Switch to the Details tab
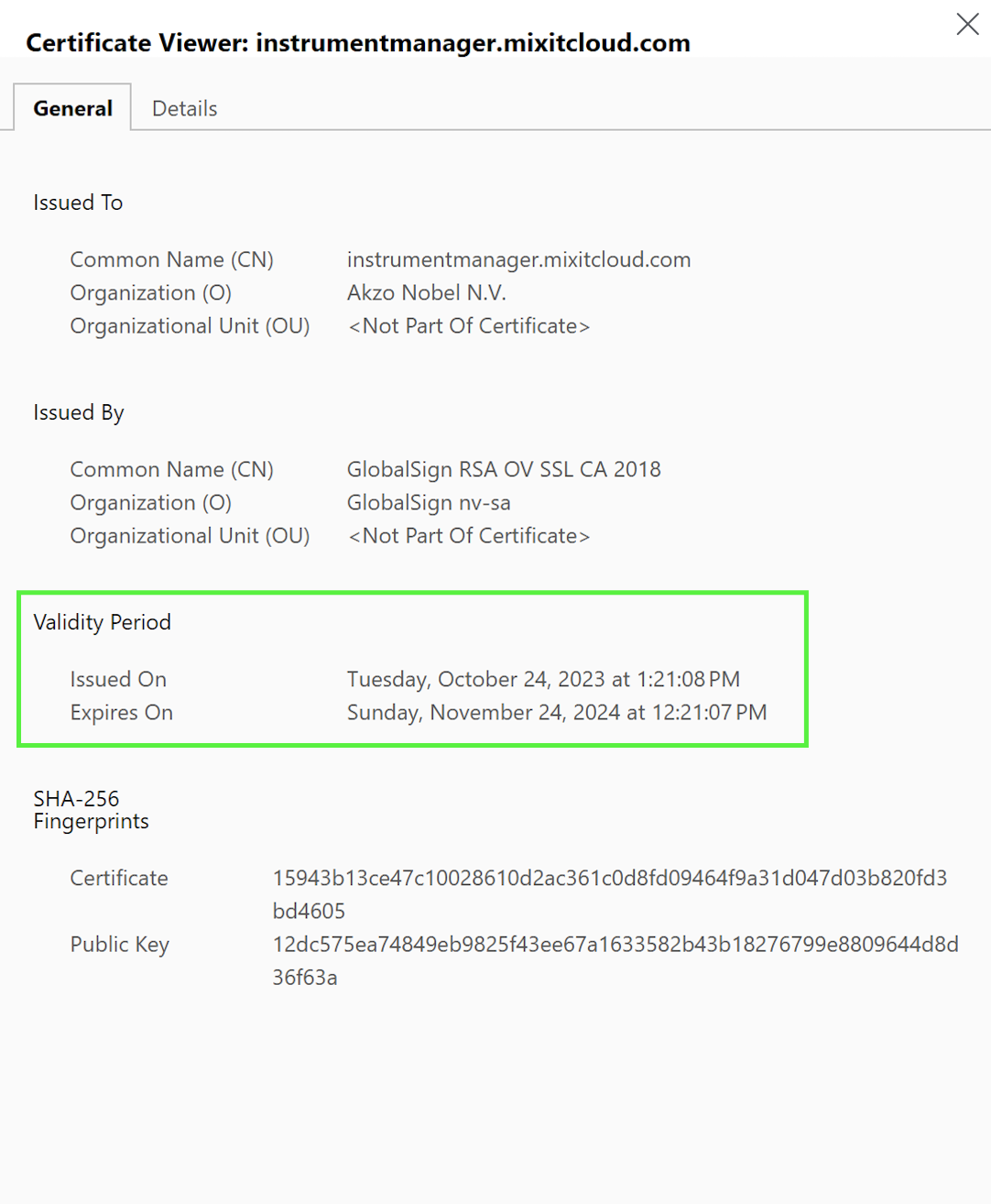The image size is (991, 1204). (184, 108)
